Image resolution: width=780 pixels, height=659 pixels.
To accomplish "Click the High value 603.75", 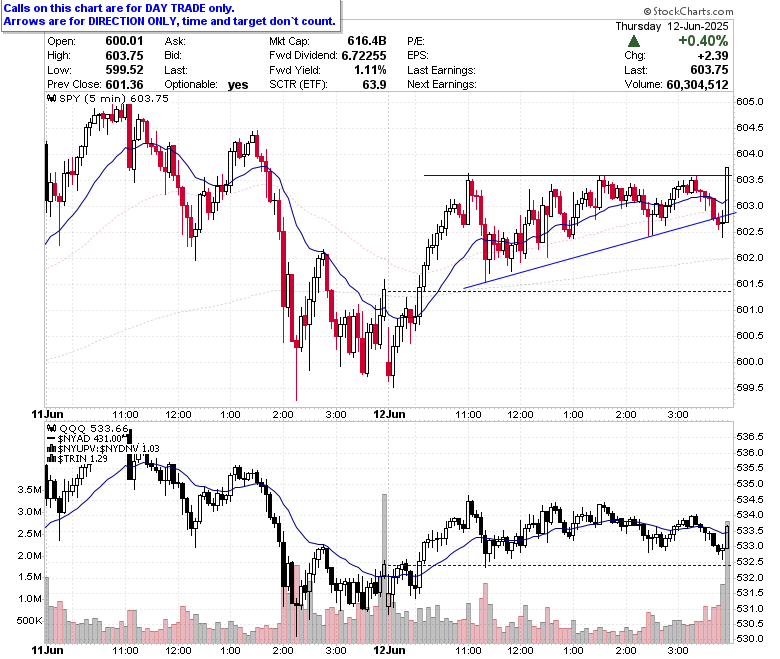I will [x=124, y=55].
